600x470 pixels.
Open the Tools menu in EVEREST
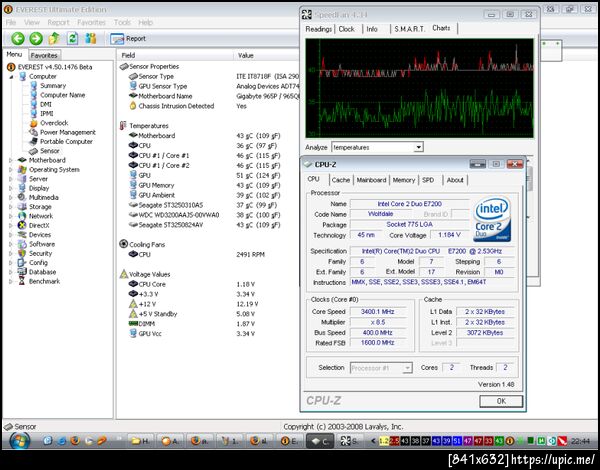pos(122,23)
